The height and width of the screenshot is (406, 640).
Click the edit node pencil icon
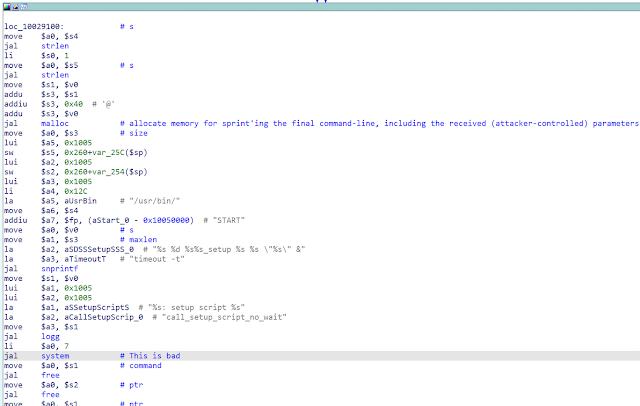[15, 7]
